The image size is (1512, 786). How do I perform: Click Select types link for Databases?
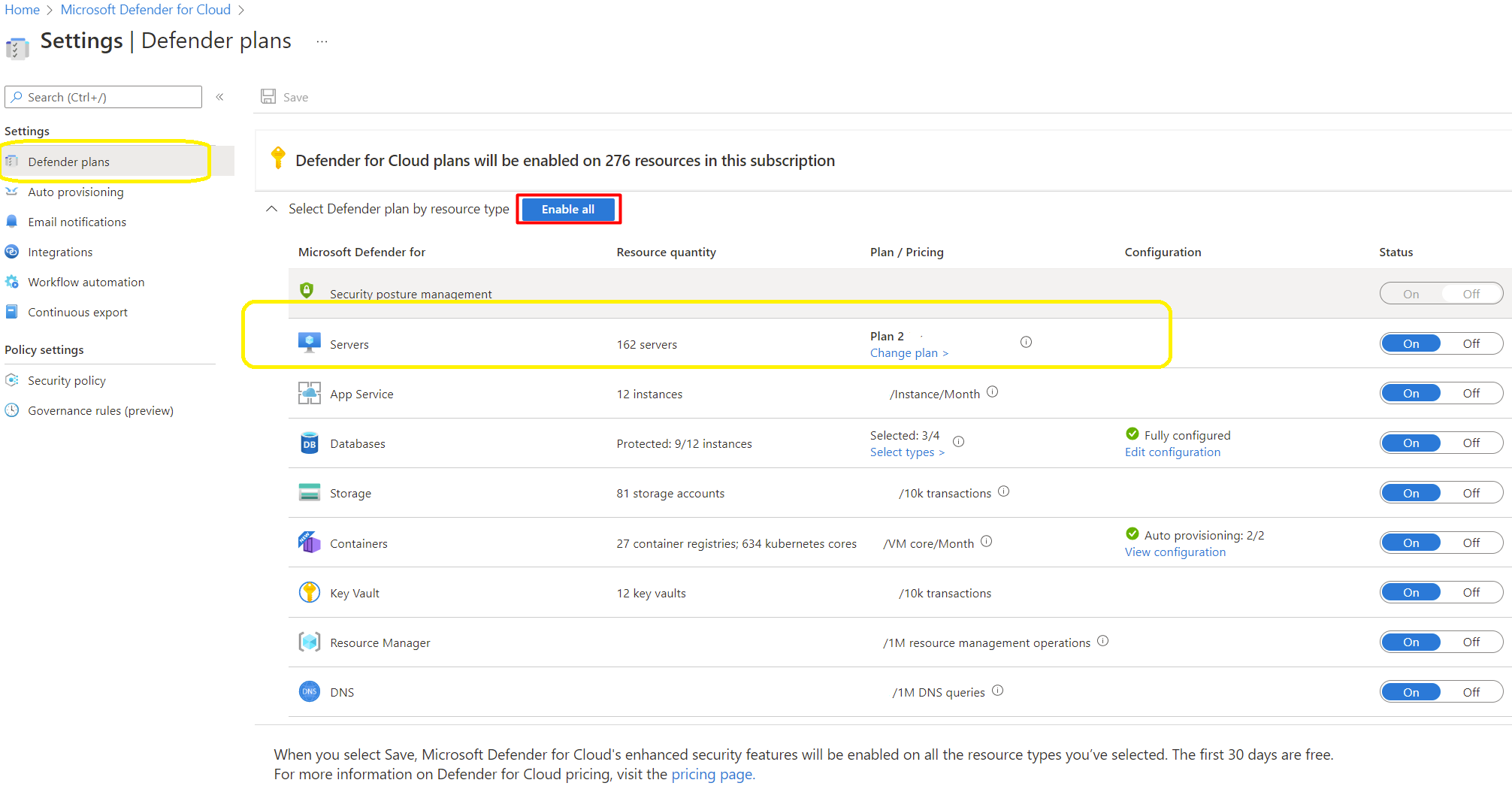coord(907,452)
